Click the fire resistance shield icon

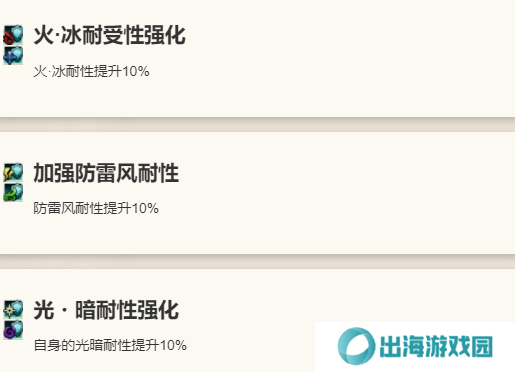pos(13,35)
